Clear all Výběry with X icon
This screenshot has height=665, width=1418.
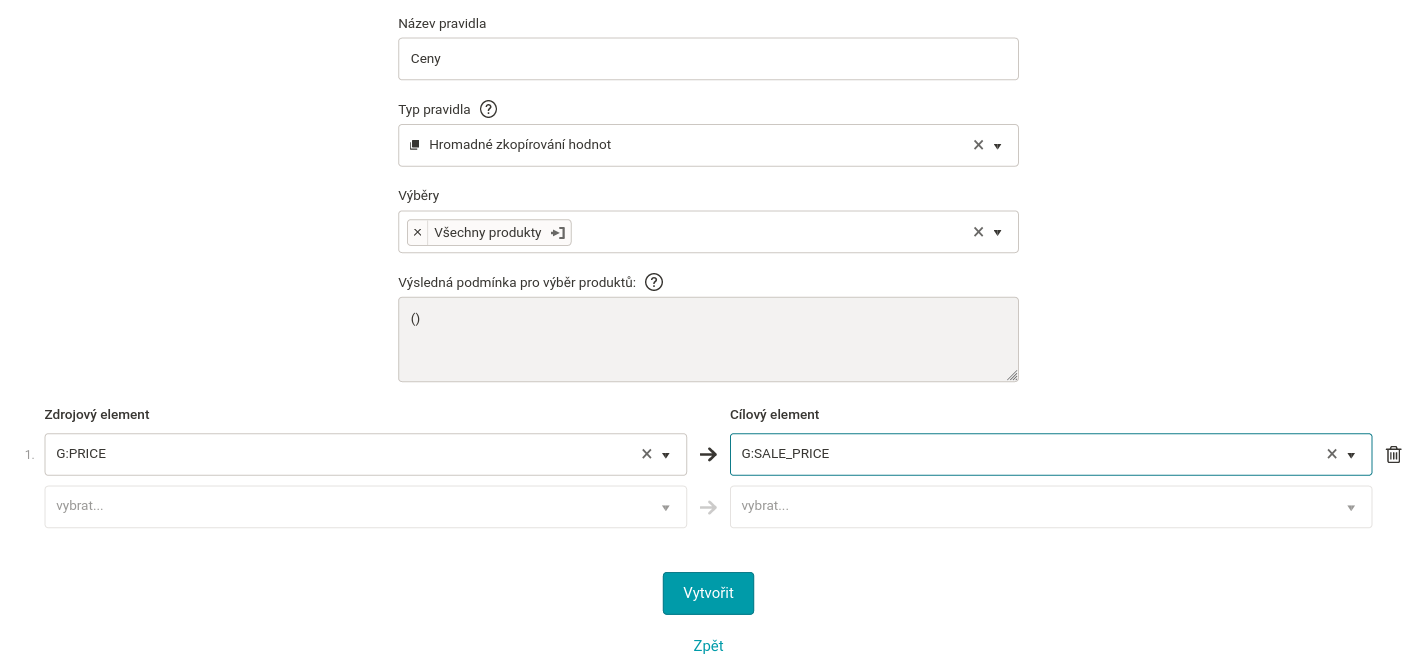tap(979, 232)
